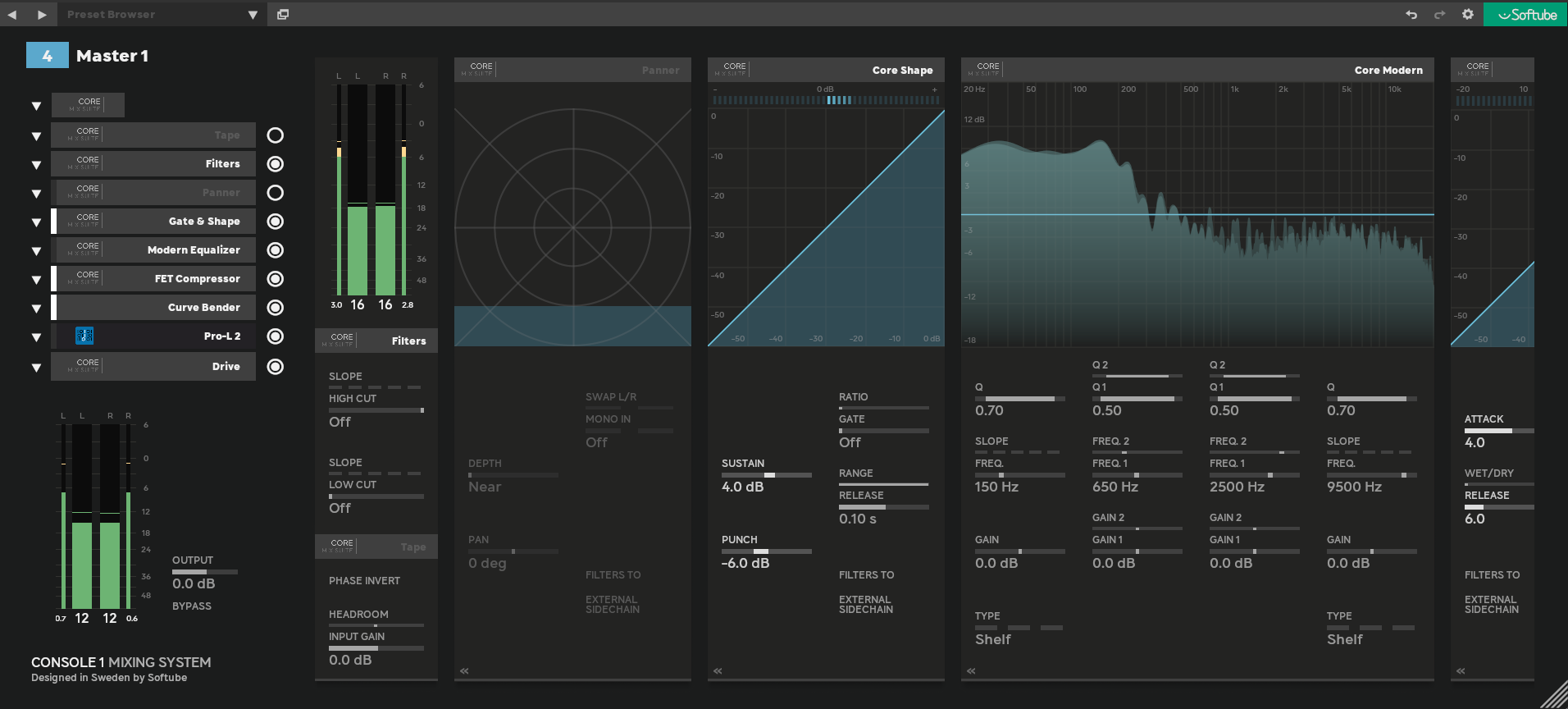Toggle the Pro-L 2 power button

(x=276, y=336)
